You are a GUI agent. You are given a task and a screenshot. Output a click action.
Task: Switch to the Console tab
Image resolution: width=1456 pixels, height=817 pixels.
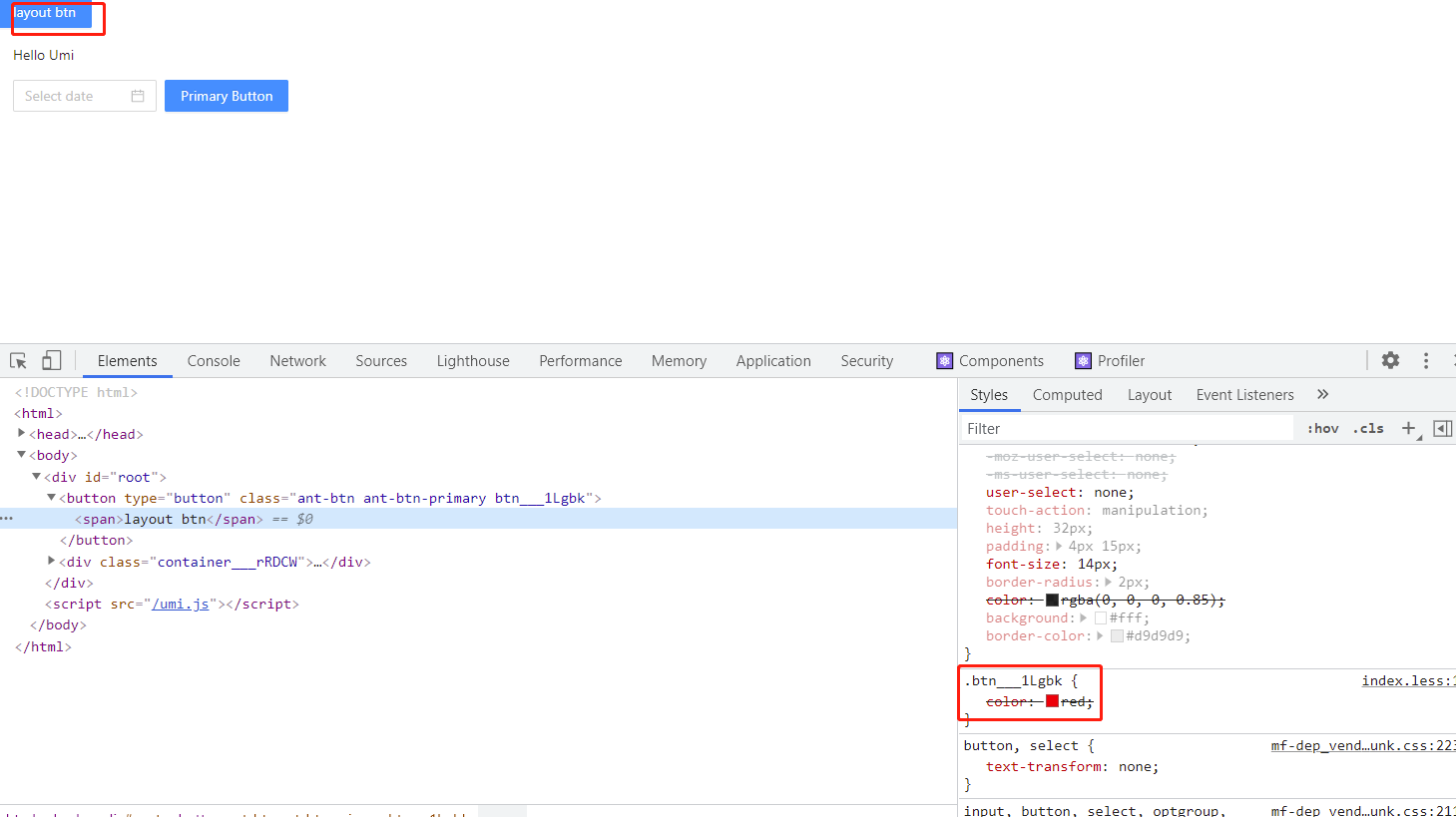pyautogui.click(x=213, y=360)
